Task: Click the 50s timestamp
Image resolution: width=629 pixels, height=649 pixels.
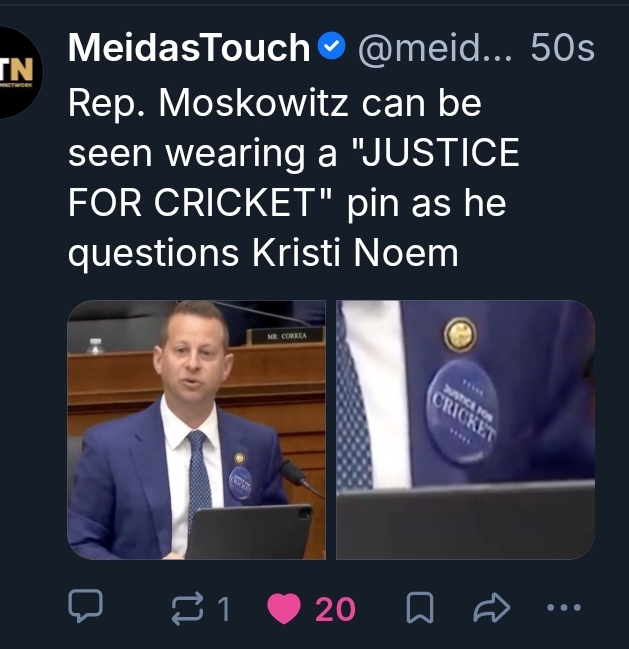Action: (563, 47)
